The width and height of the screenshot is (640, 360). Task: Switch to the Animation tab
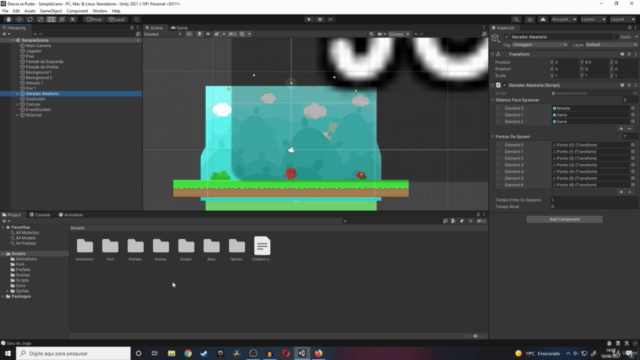click(x=71, y=215)
